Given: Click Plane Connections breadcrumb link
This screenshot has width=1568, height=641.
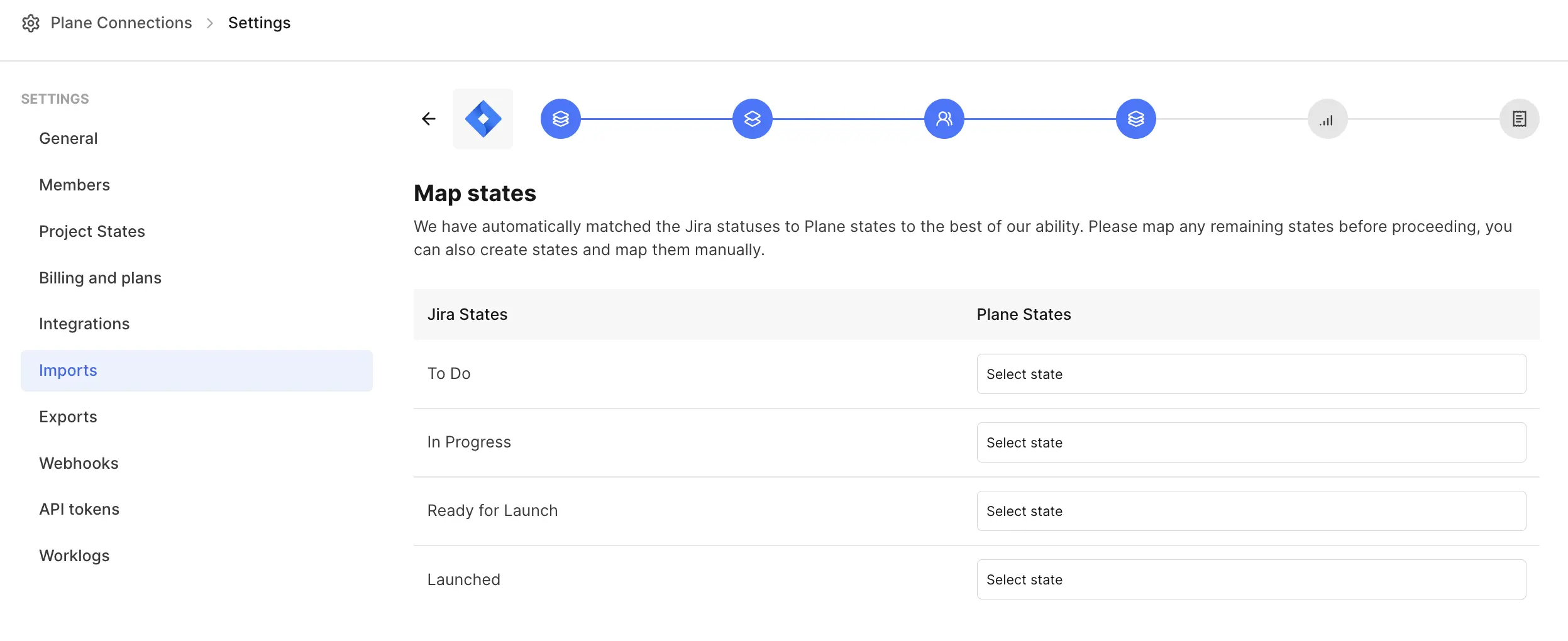Looking at the screenshot, I should point(121,23).
